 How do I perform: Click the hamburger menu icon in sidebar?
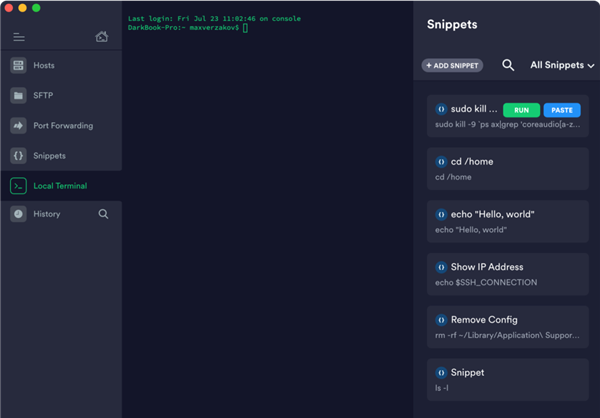coord(18,37)
